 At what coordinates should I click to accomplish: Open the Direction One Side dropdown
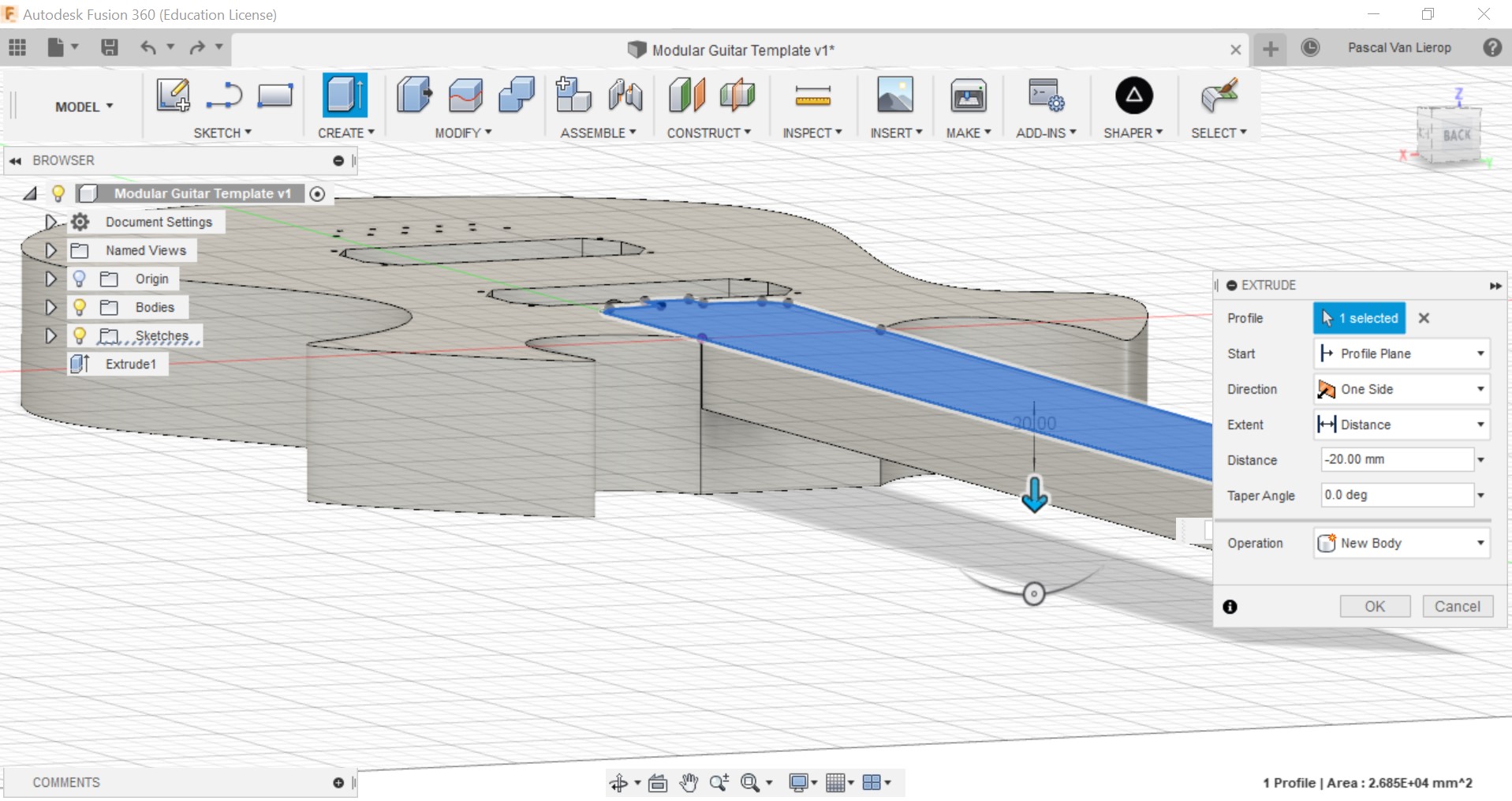click(x=1402, y=389)
